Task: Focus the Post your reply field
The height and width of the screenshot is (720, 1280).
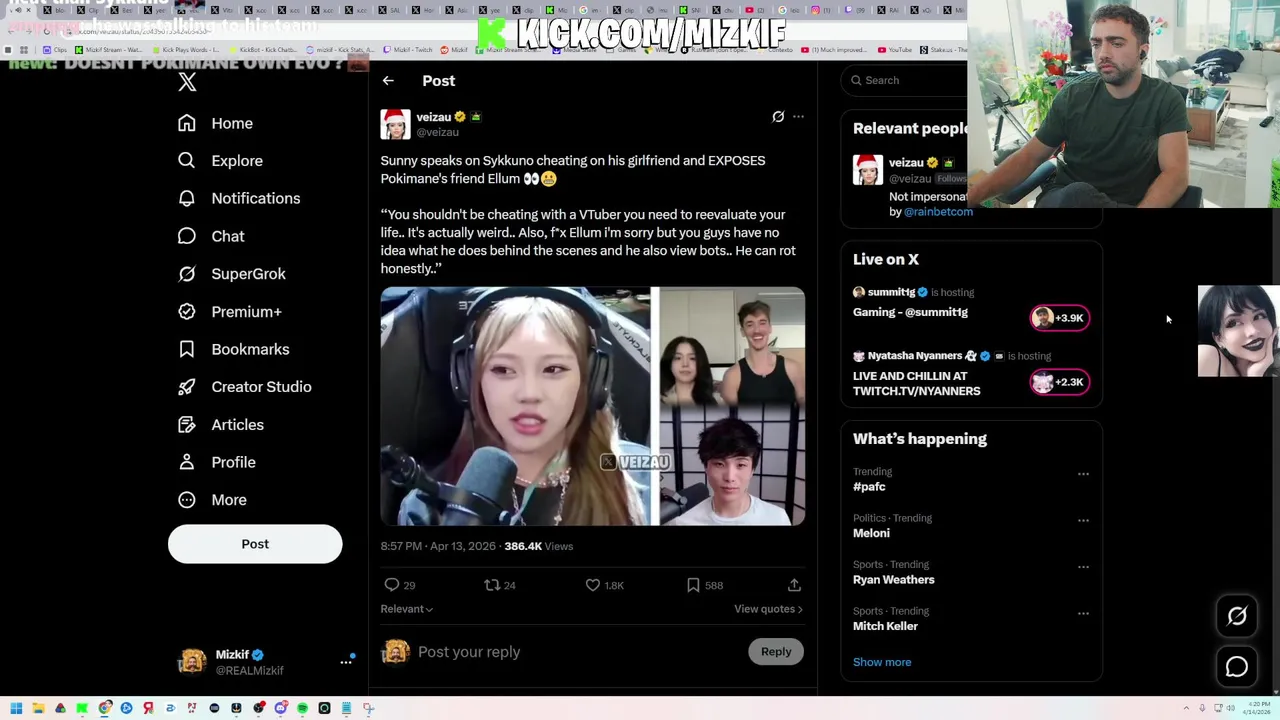Action: pos(578,652)
